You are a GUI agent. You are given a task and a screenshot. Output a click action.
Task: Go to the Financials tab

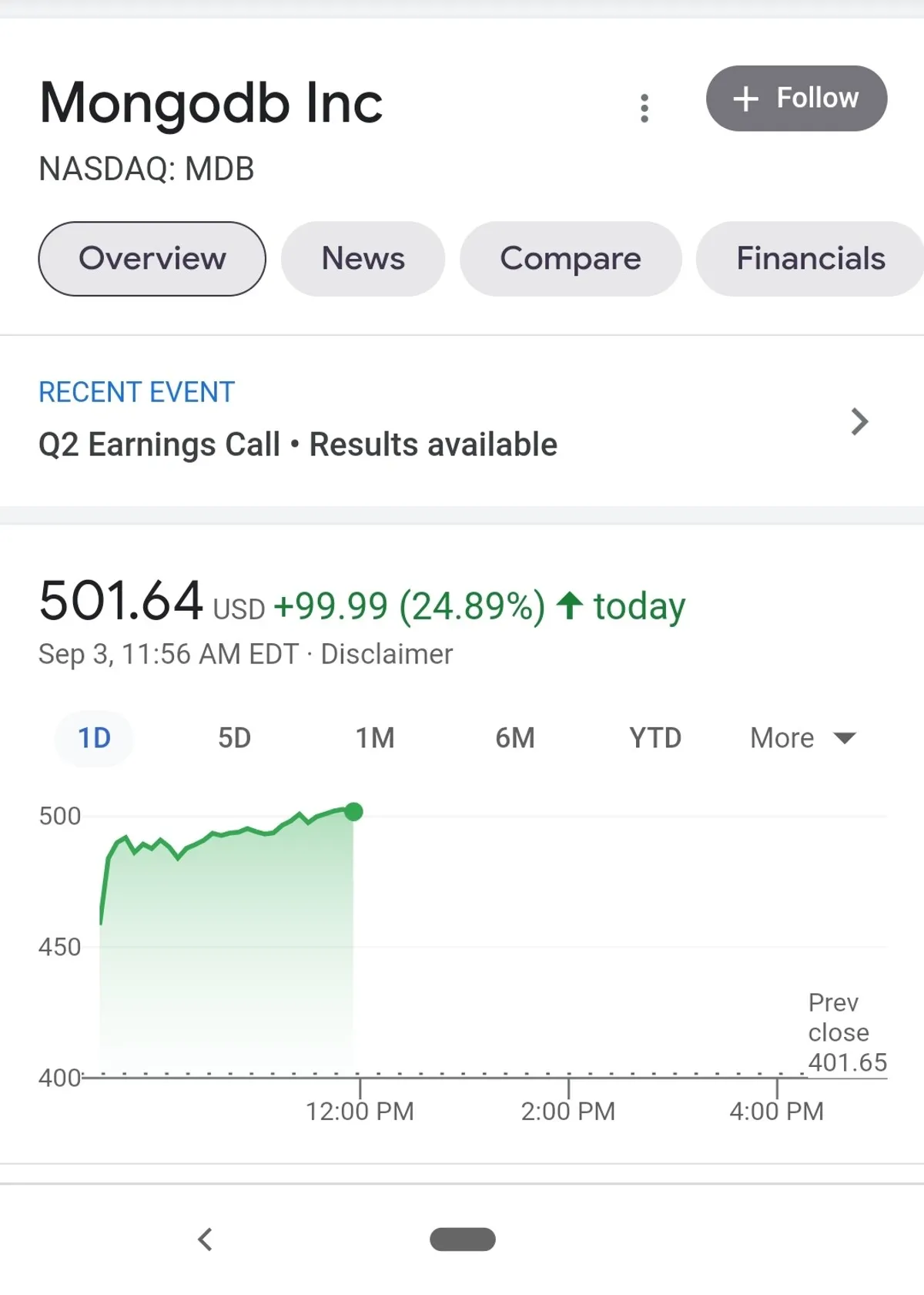[x=810, y=259]
